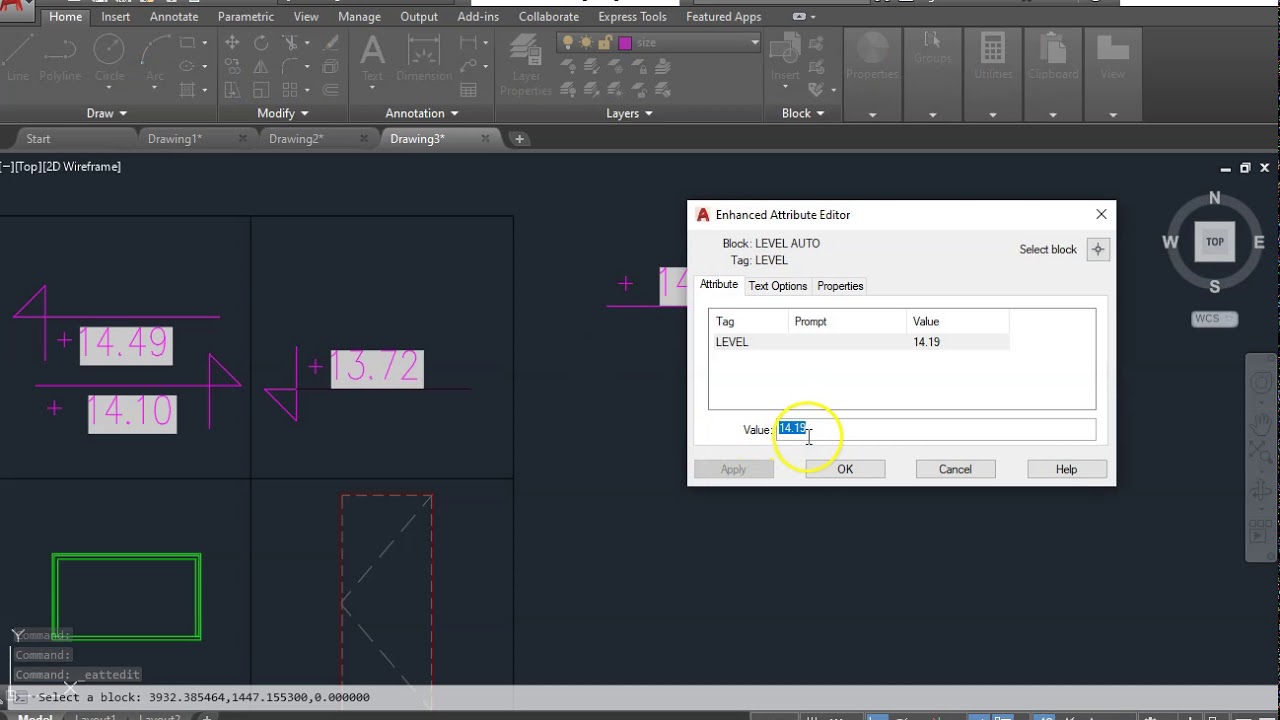1280x720 pixels.
Task: Expand the Modify panel
Action: [283, 113]
